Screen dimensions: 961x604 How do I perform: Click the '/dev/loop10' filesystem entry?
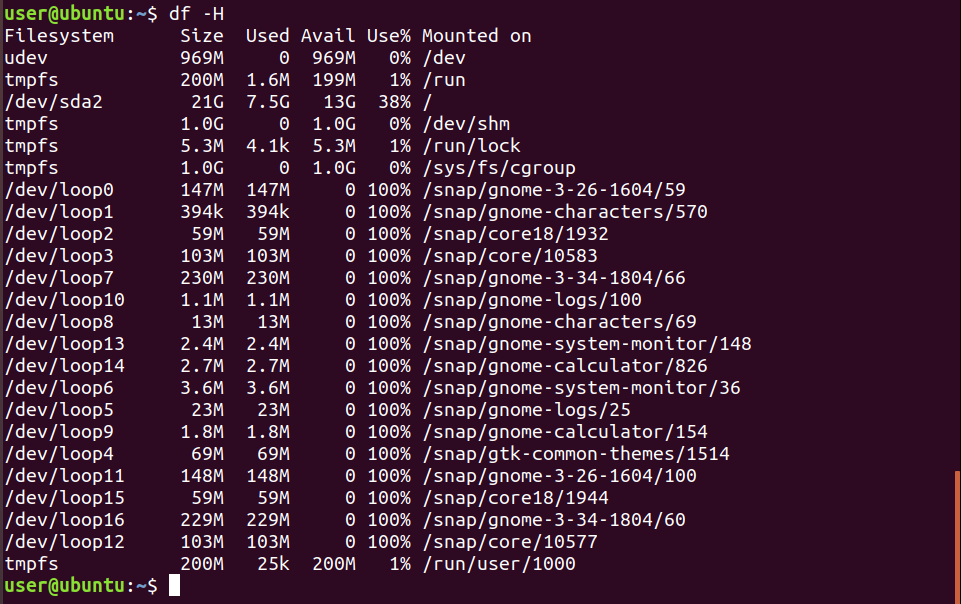coord(64,300)
